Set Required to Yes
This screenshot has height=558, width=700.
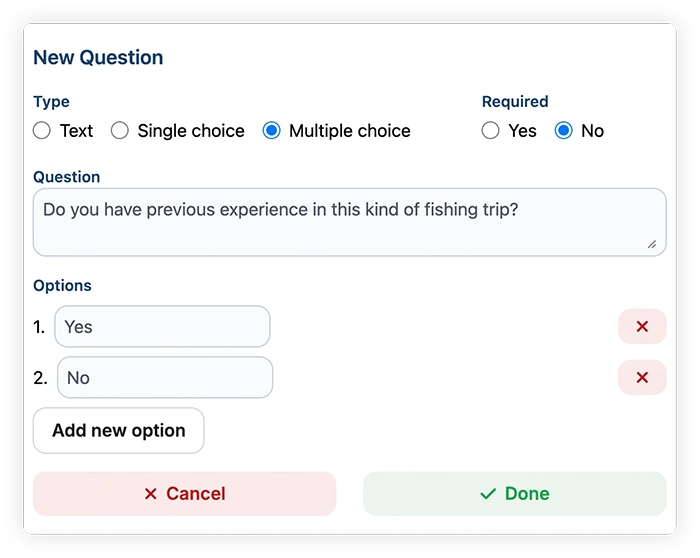click(x=491, y=131)
